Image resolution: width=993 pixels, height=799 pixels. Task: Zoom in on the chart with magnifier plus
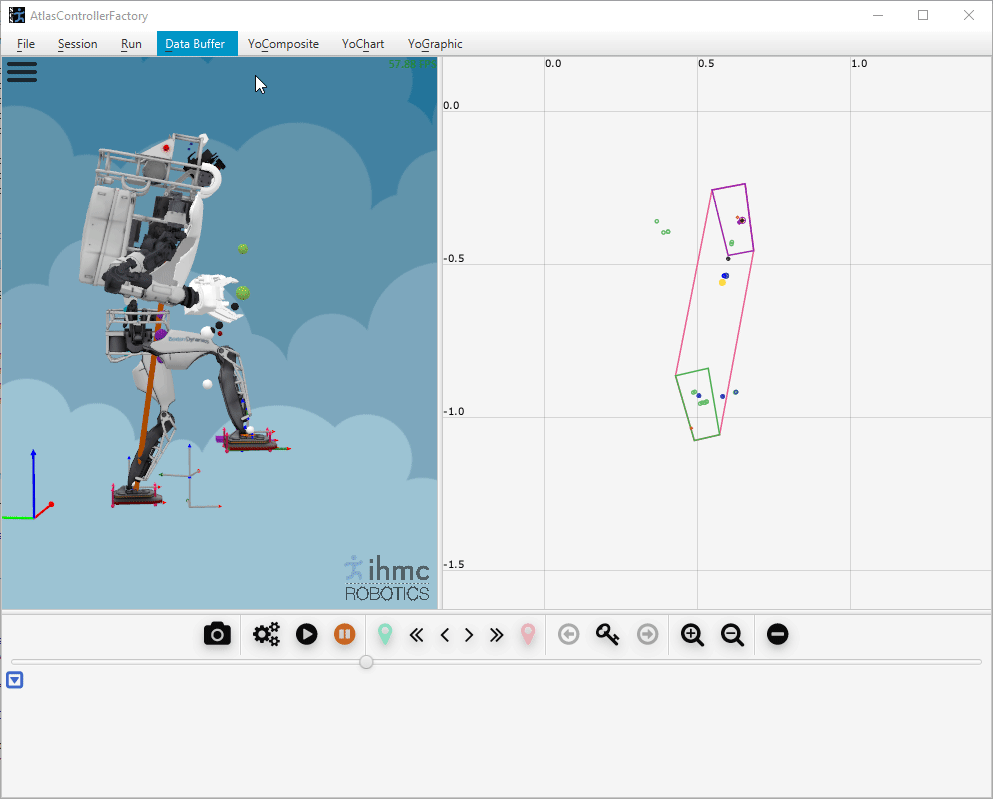coord(692,634)
